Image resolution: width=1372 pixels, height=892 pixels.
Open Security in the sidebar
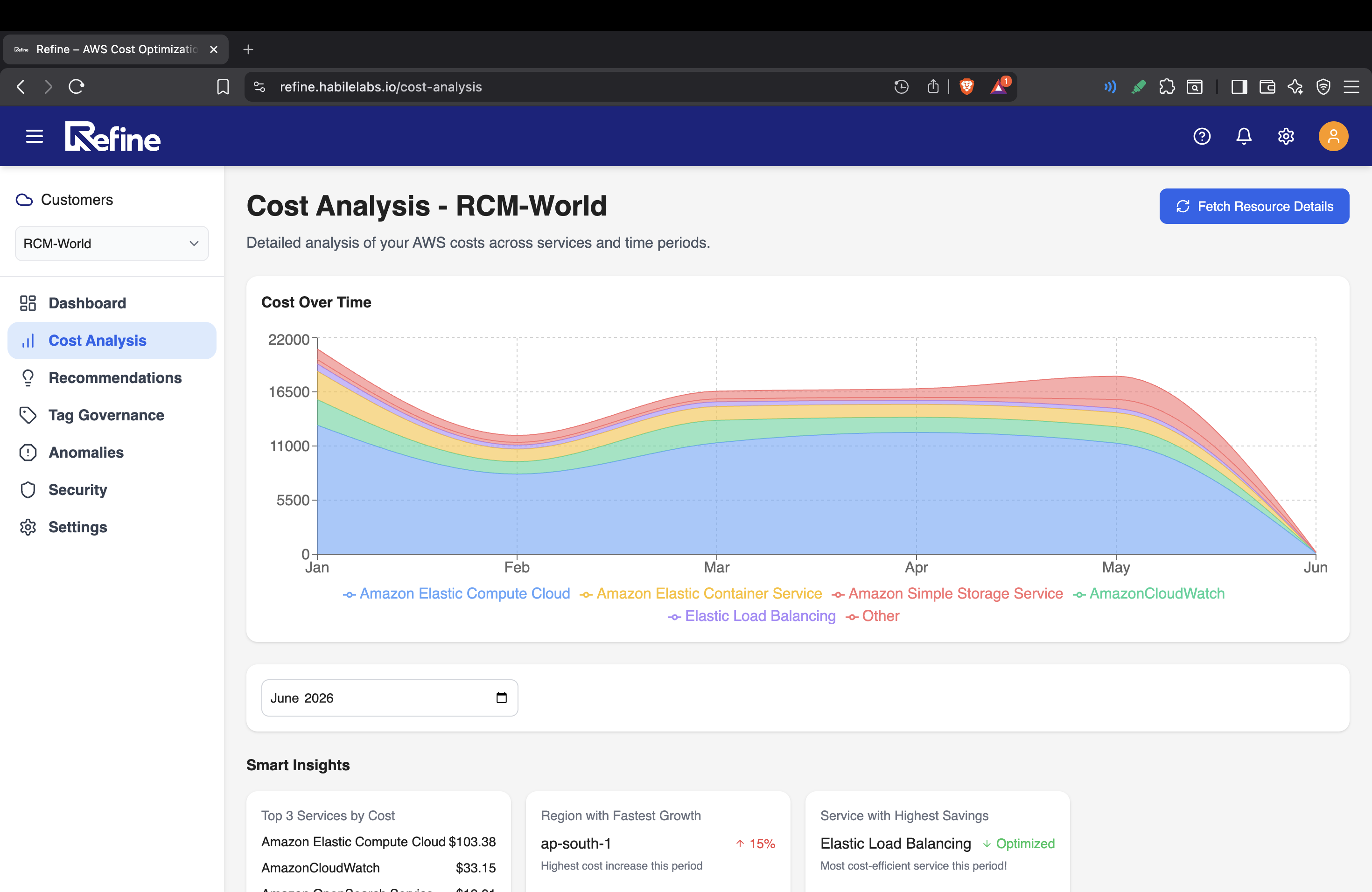112,490
